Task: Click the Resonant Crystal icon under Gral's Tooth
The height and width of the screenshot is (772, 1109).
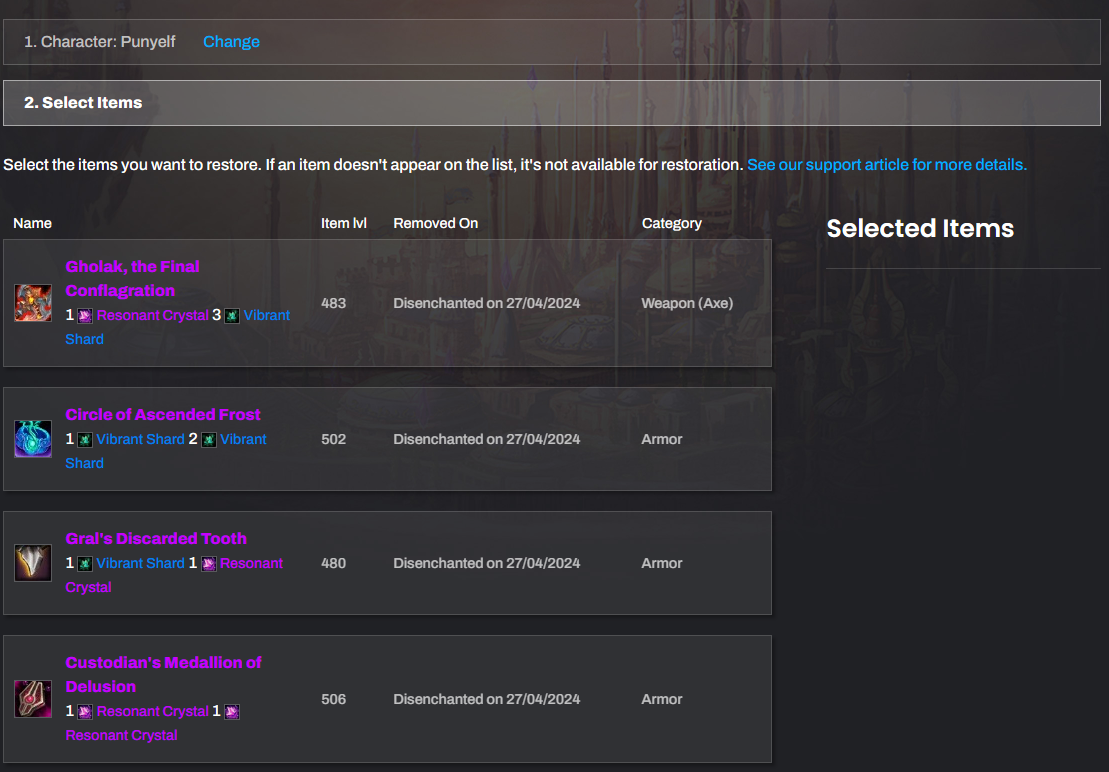Action: [209, 564]
